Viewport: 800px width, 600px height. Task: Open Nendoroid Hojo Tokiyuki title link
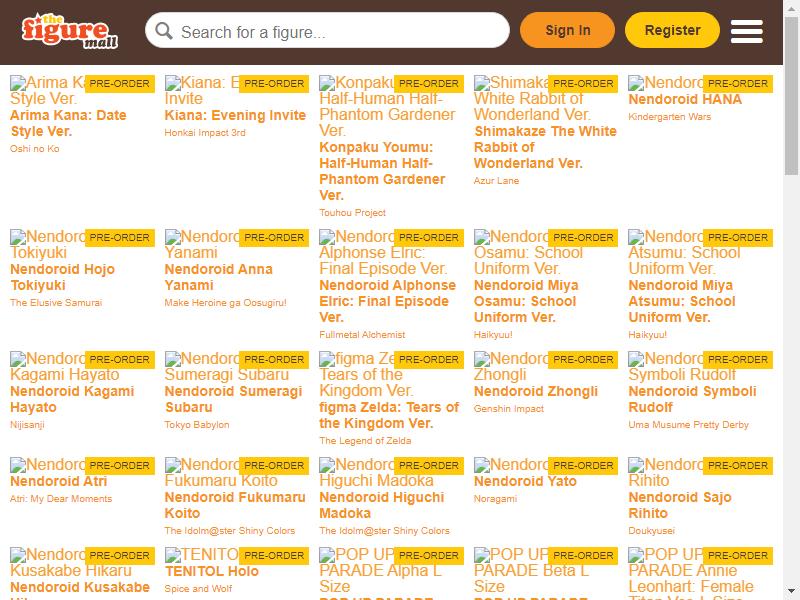pyautogui.click(x=62, y=277)
